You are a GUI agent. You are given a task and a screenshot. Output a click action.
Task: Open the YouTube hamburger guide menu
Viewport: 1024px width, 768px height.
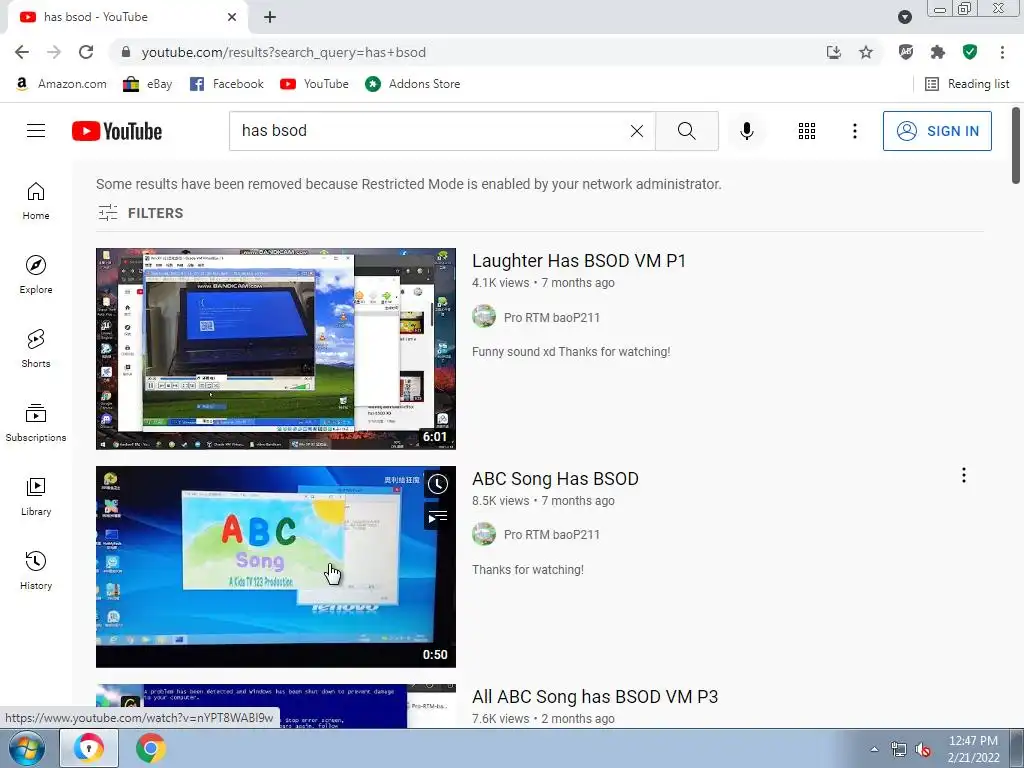pos(36,131)
